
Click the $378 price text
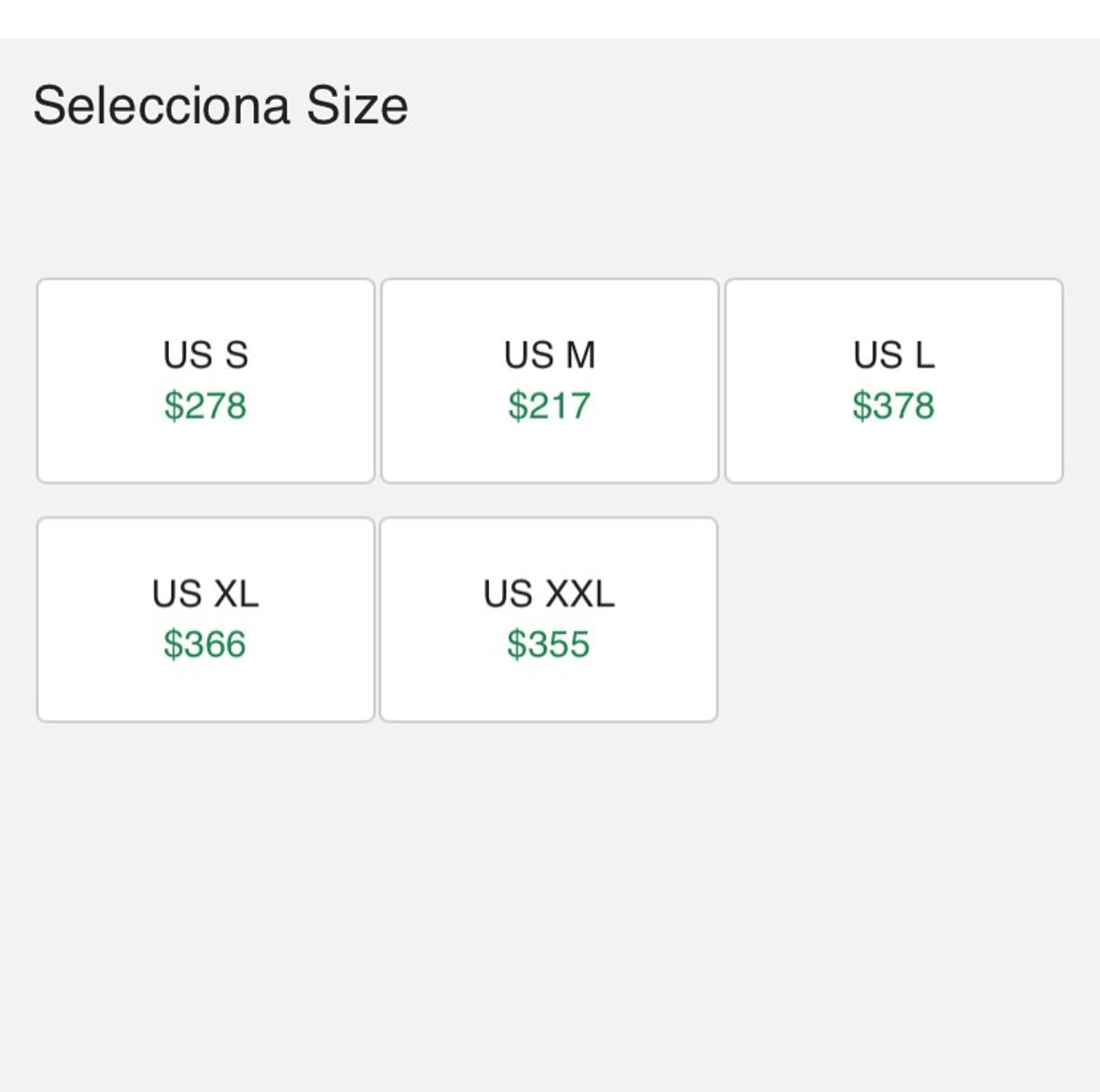point(894,406)
